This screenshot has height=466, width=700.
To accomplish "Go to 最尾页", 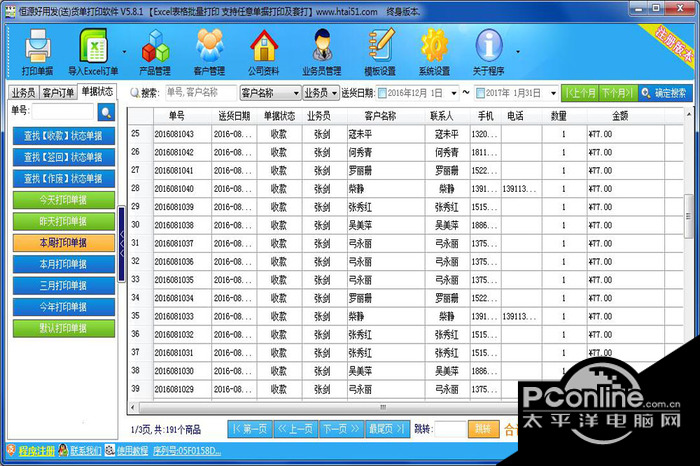I will pyautogui.click(x=387, y=429).
